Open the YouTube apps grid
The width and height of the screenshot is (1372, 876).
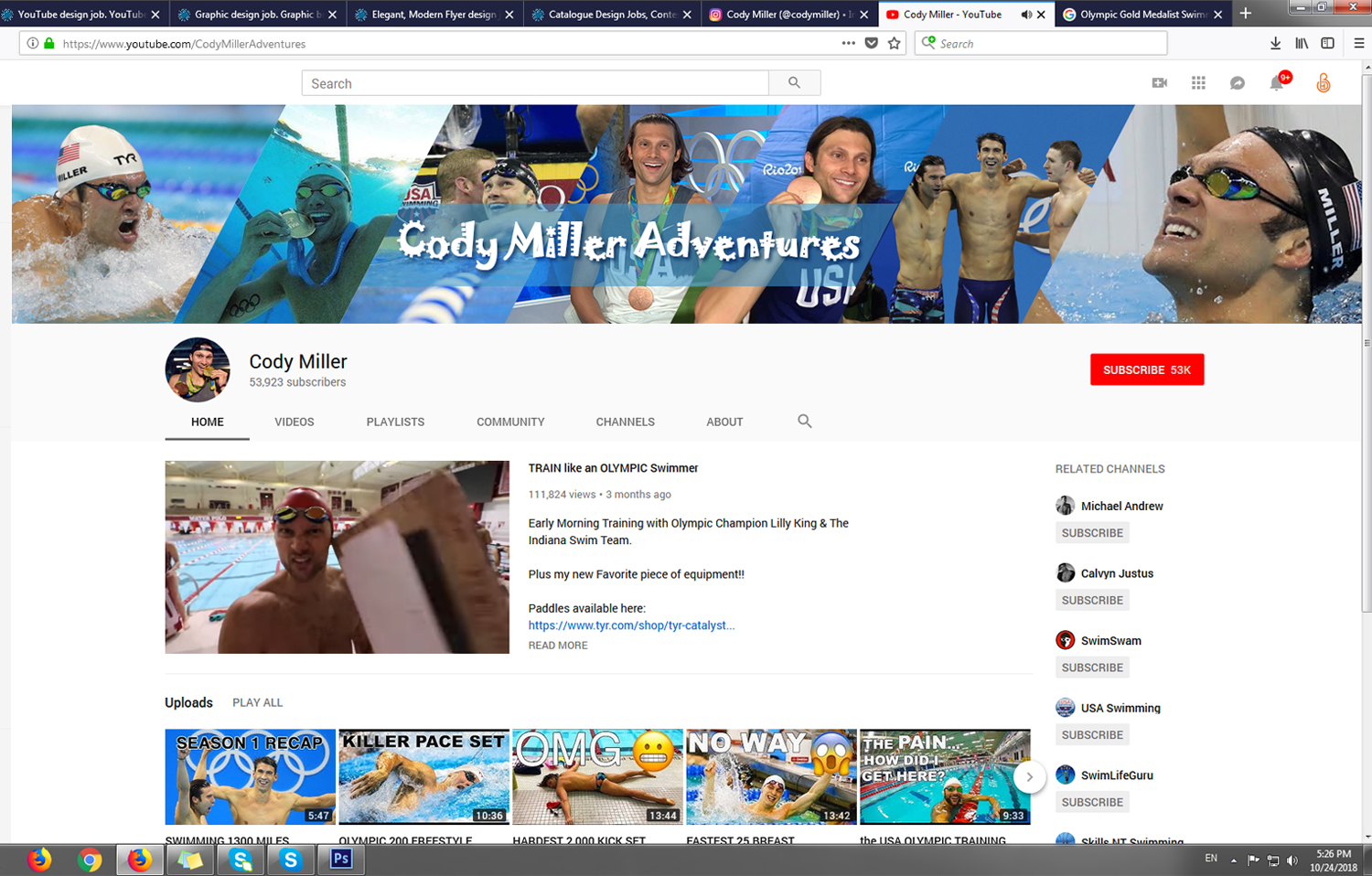click(1198, 82)
